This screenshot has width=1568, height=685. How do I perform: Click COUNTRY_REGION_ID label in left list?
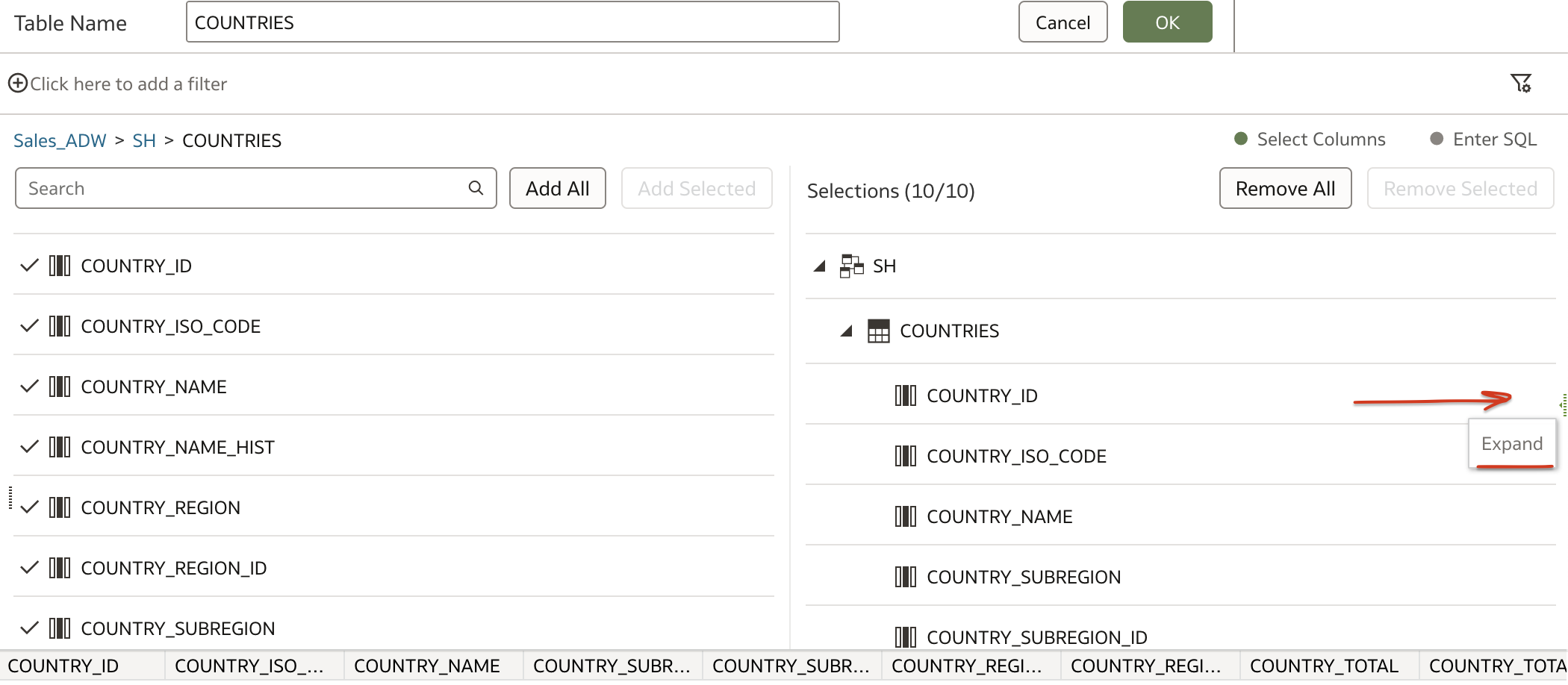[x=174, y=568]
